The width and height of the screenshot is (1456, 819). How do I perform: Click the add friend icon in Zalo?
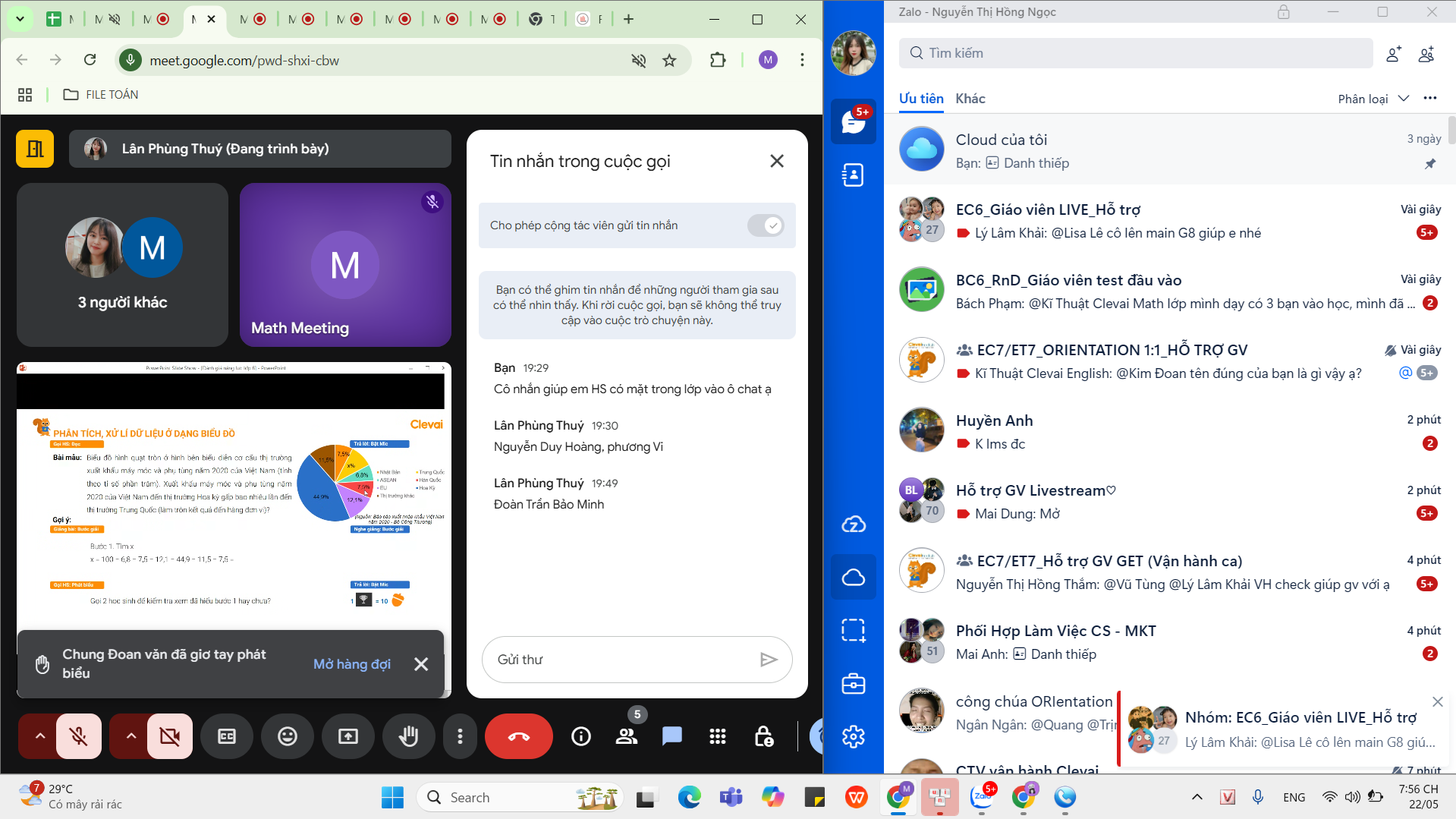(1393, 54)
